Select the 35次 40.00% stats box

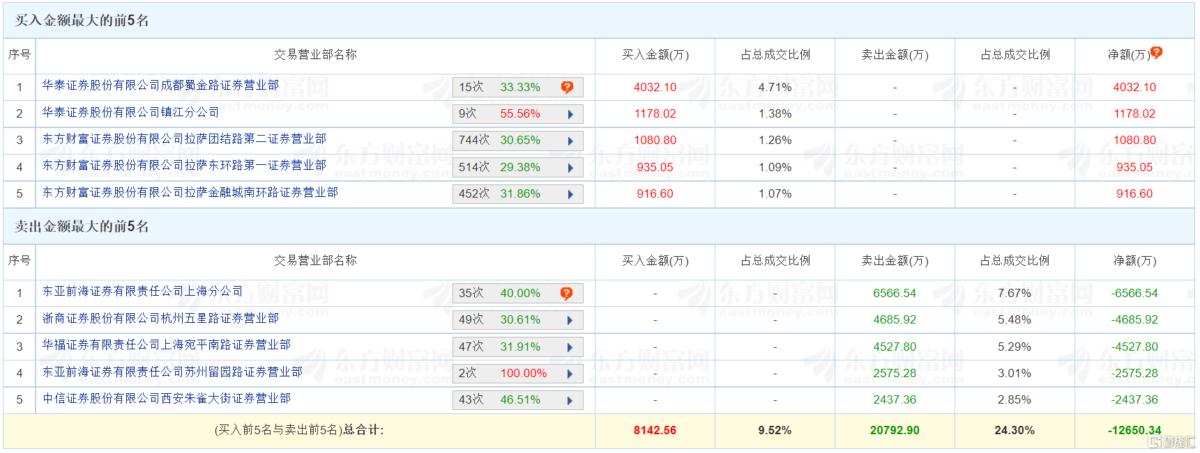pyautogui.click(x=517, y=293)
